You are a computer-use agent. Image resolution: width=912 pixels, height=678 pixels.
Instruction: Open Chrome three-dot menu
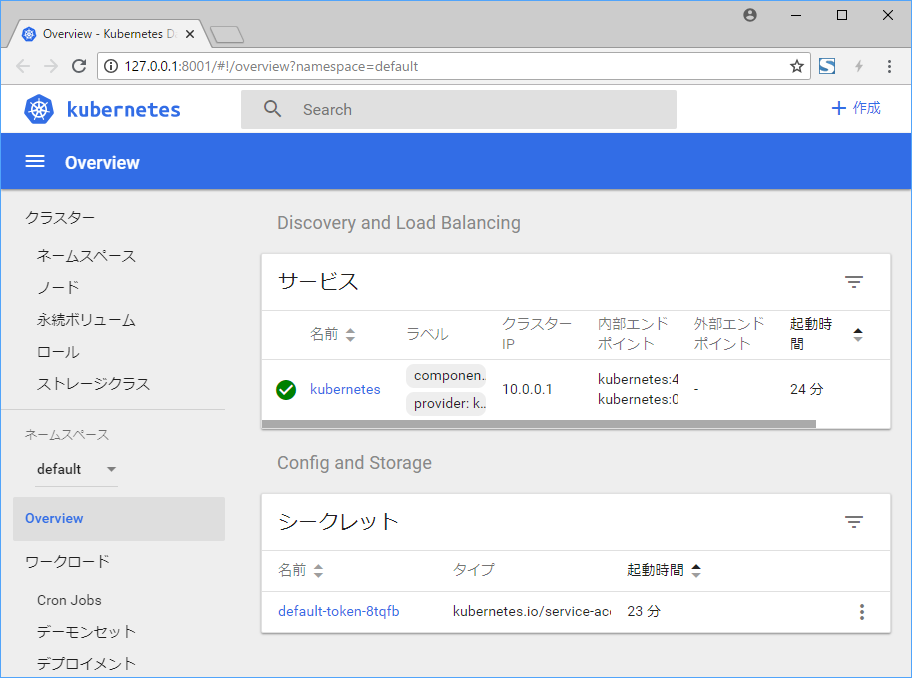click(x=889, y=66)
